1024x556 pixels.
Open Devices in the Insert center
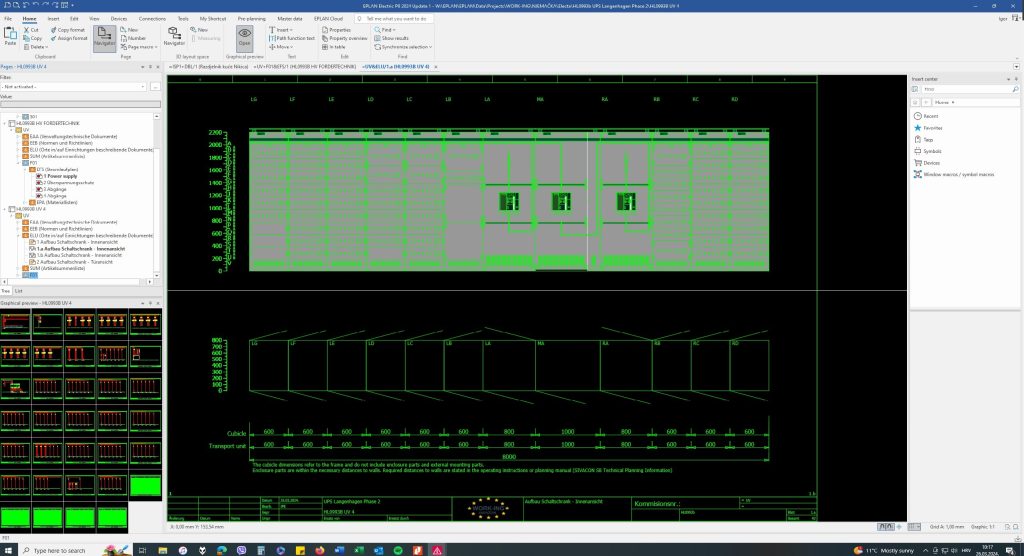point(931,162)
